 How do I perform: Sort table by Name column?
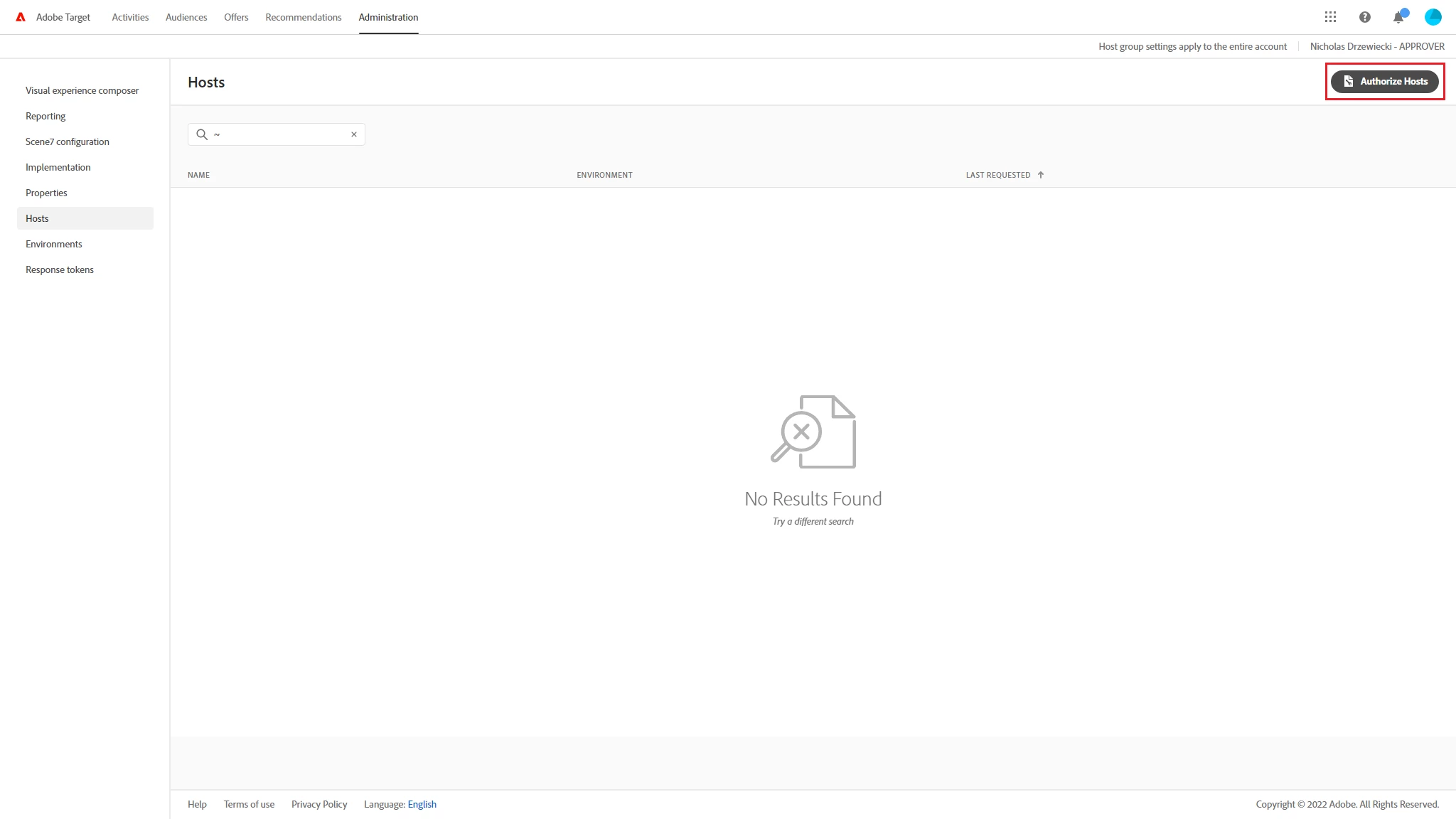pos(198,175)
